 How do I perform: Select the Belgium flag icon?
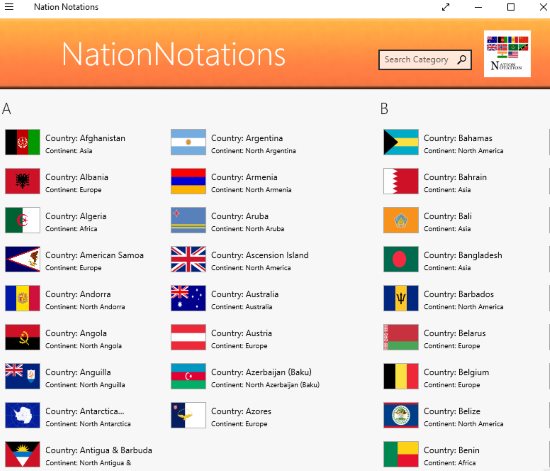pos(401,376)
